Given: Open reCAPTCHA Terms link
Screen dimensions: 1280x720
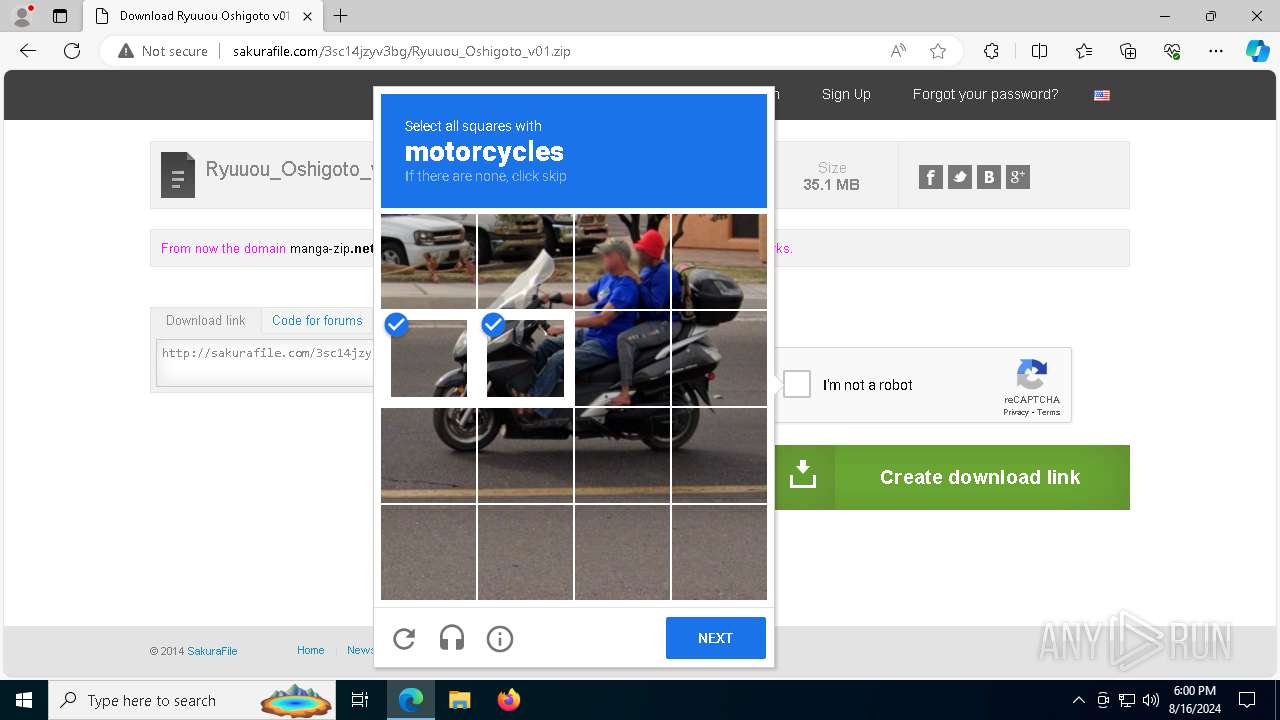Looking at the screenshot, I should pos(1048,412).
